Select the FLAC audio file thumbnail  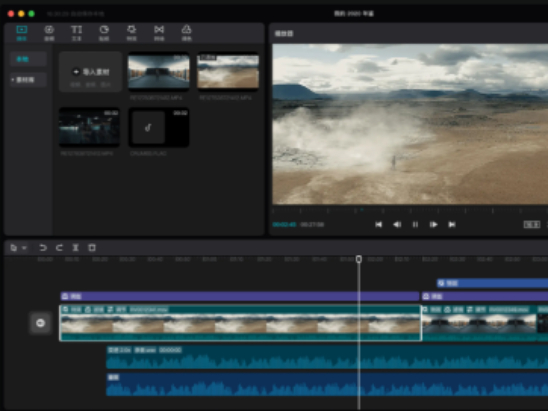(159, 127)
